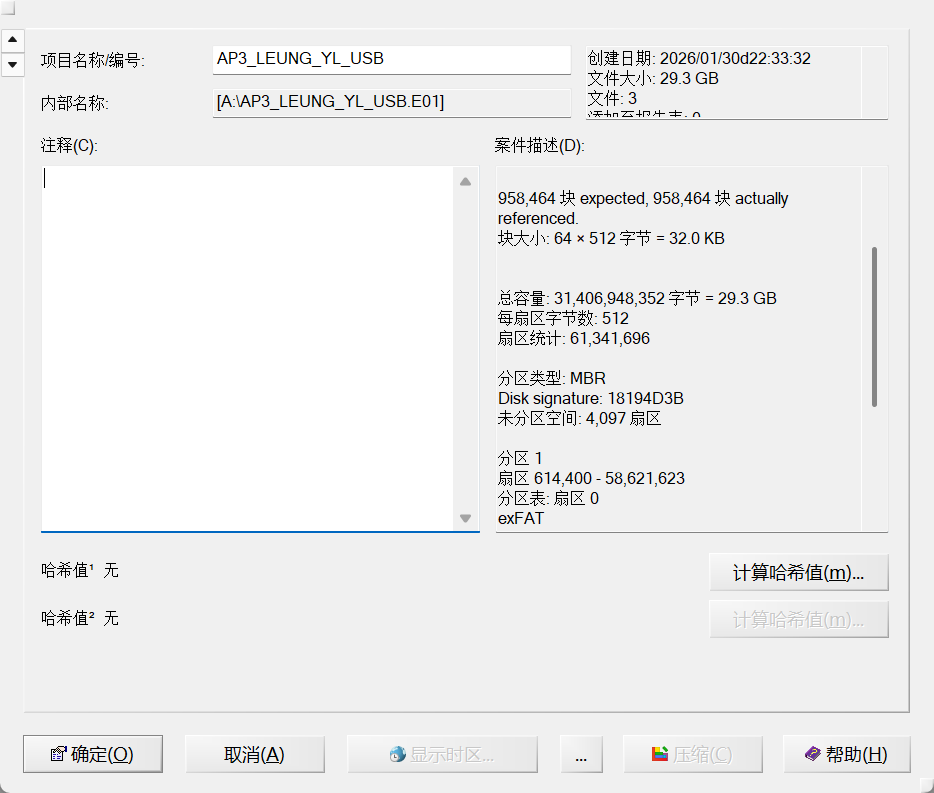The width and height of the screenshot is (934, 793).
Task: Click the 扇区 614,400 - 58,621,623 line
Action: [x=591, y=478]
